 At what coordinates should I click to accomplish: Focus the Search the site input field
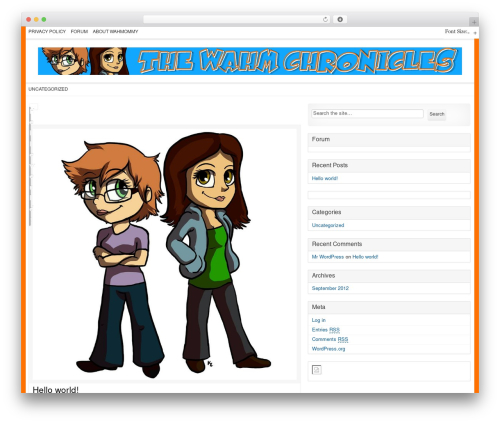(367, 113)
